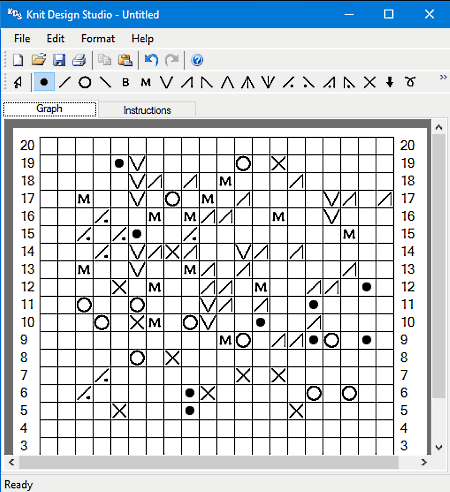The height and width of the screenshot is (492, 450).
Task: Select the V stitch symbol tool
Action: [x=166, y=82]
